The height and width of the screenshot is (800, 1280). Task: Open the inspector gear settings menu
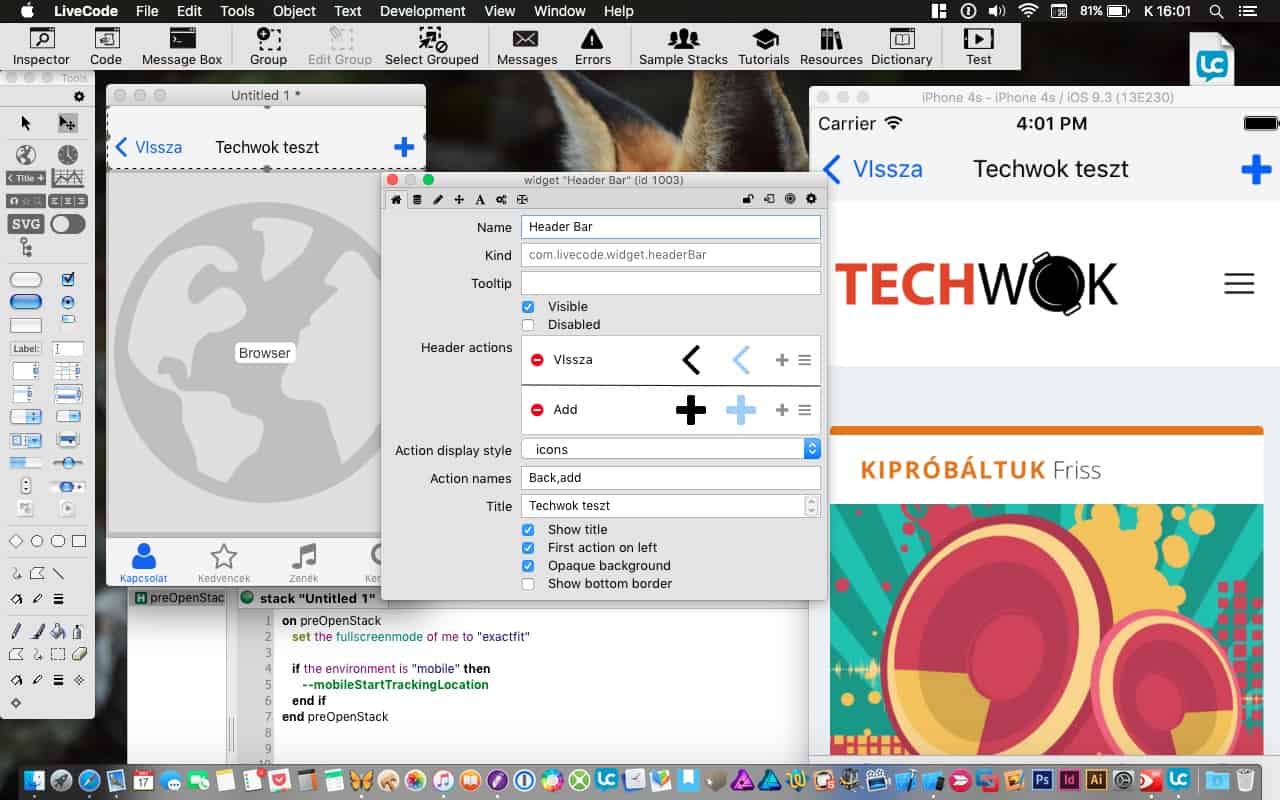(x=811, y=200)
